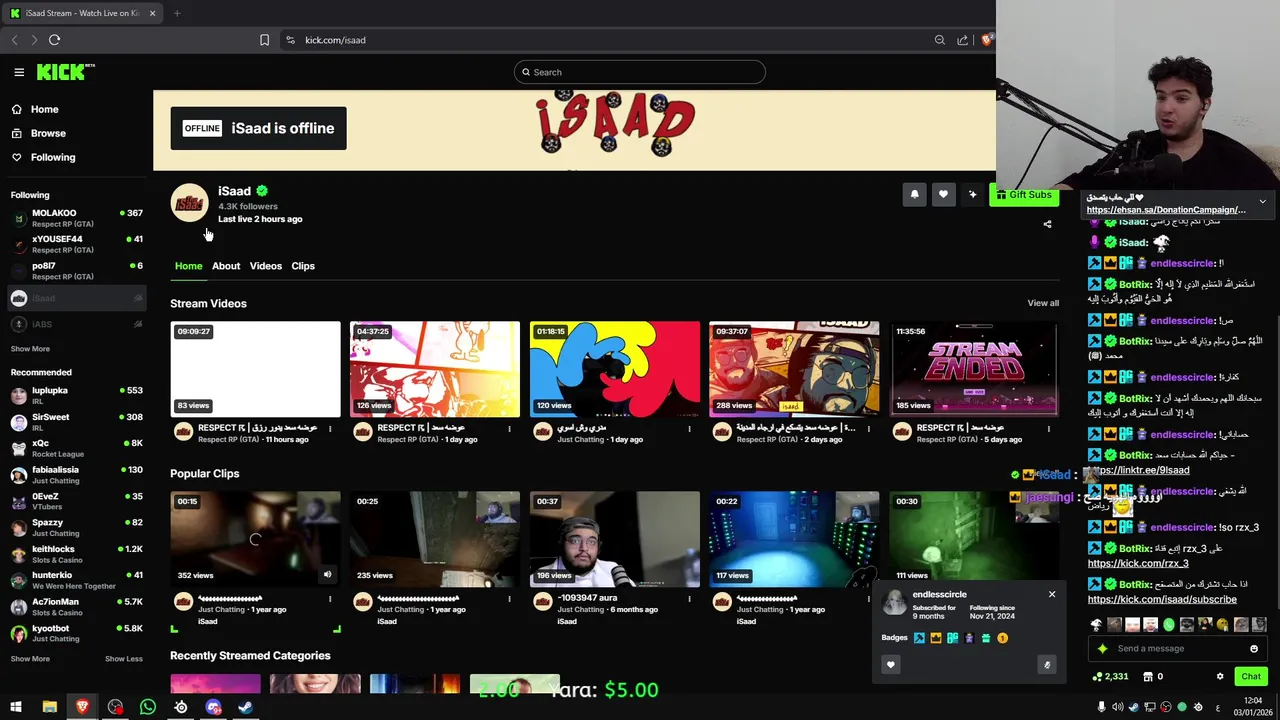Open the xYOUSEF44 followed channel
The image size is (1280, 720).
pos(77,244)
